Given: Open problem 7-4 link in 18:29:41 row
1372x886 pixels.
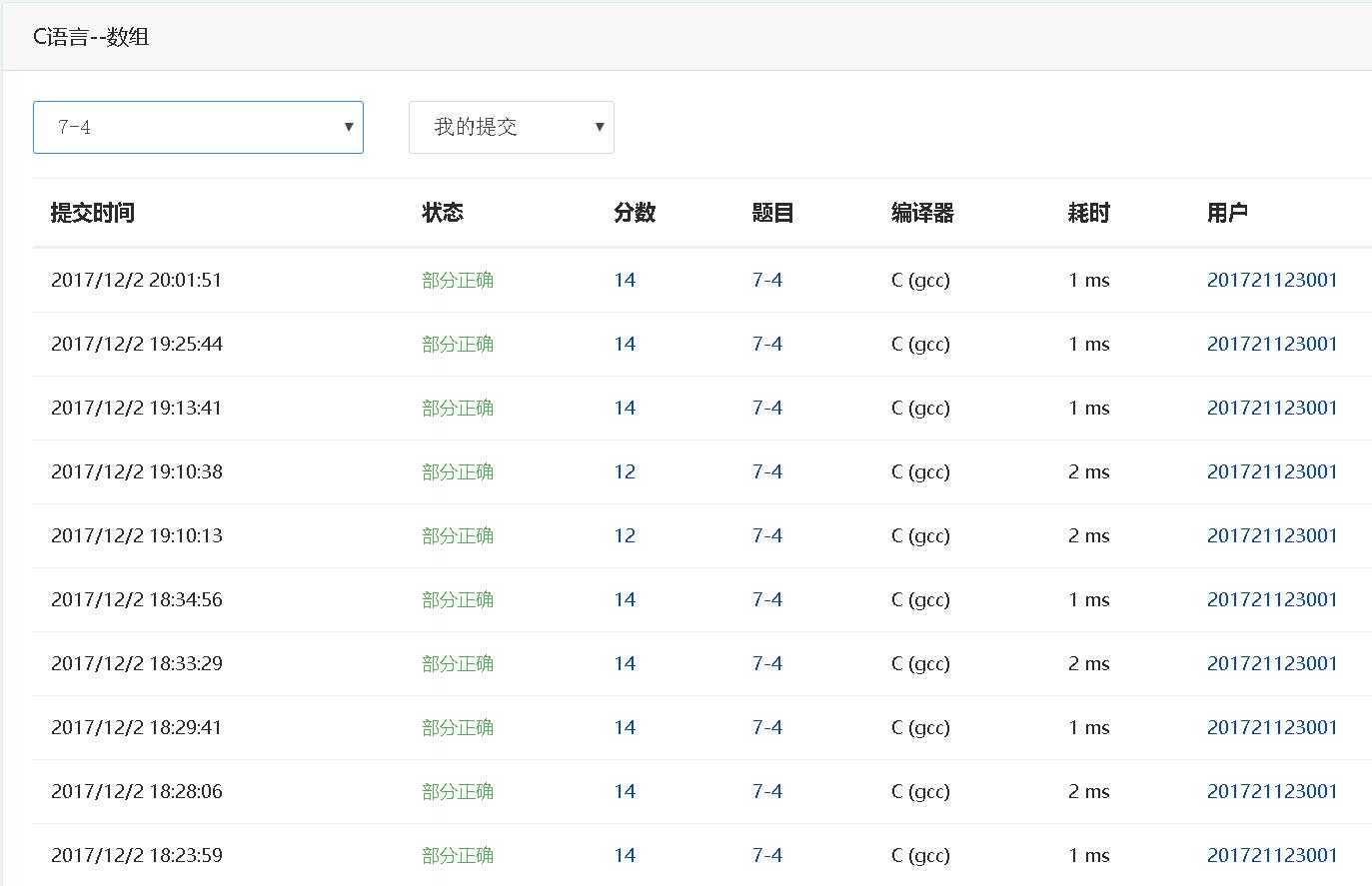Looking at the screenshot, I should 767,727.
